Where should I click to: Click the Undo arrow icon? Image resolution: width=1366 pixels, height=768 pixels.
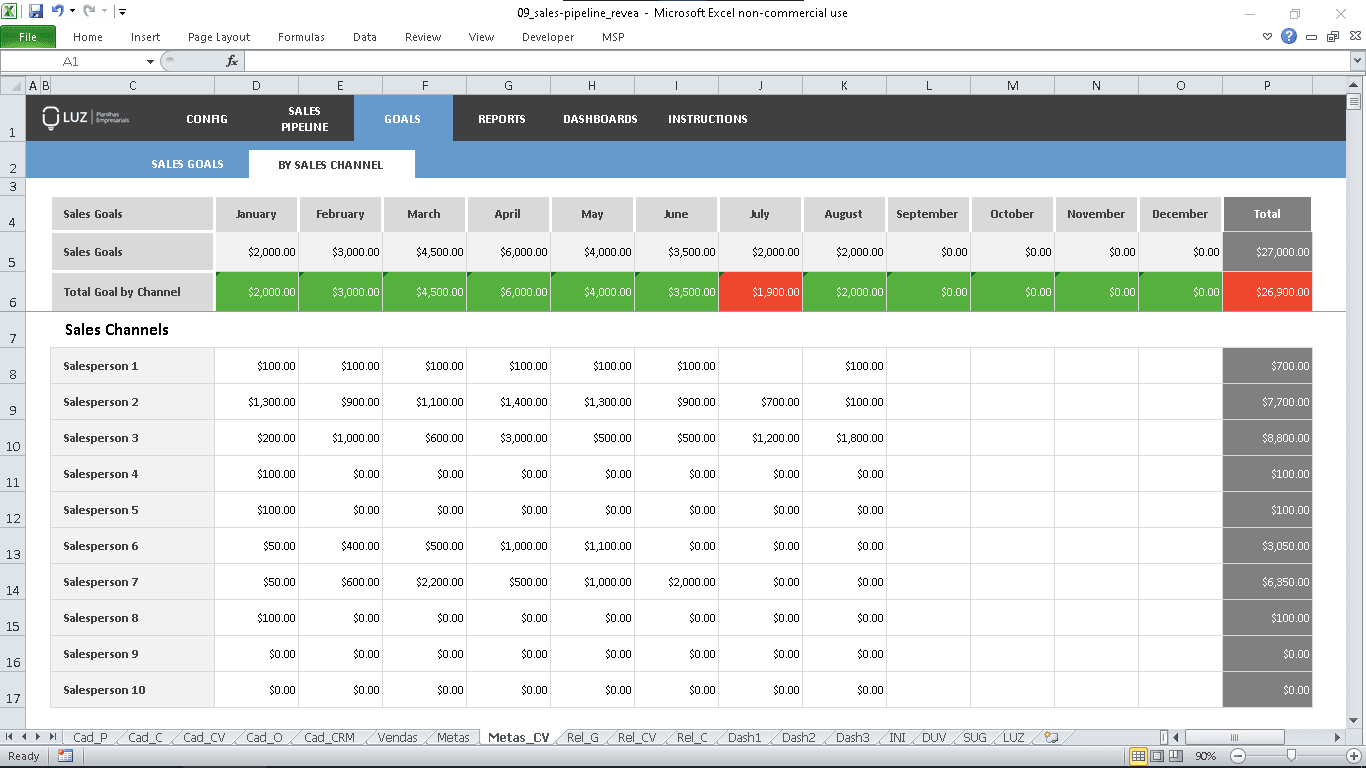(57, 12)
